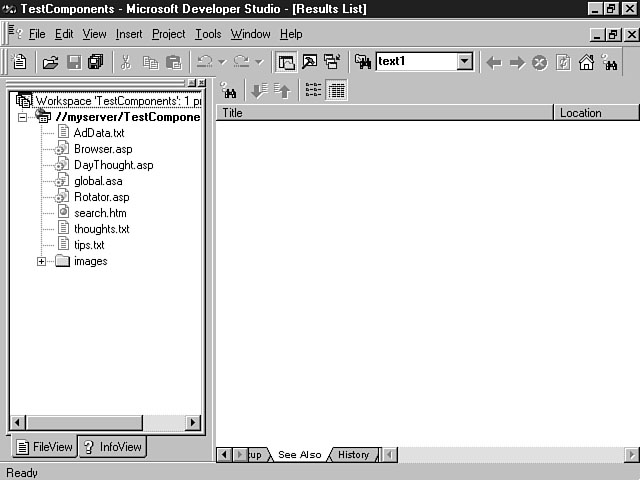Click the New Text File toolbar icon

pos(19,62)
